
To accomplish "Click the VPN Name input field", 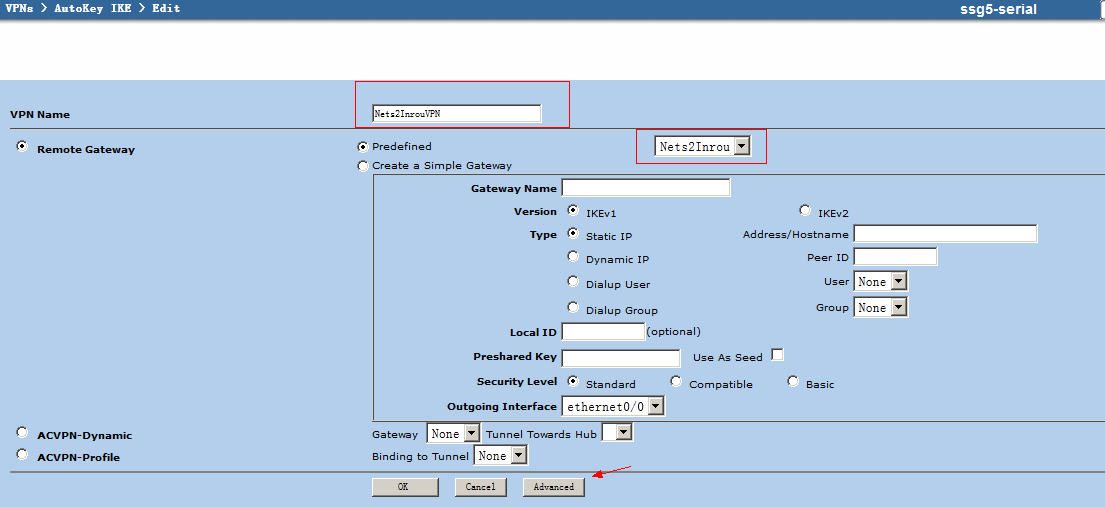I will pyautogui.click(x=456, y=114).
